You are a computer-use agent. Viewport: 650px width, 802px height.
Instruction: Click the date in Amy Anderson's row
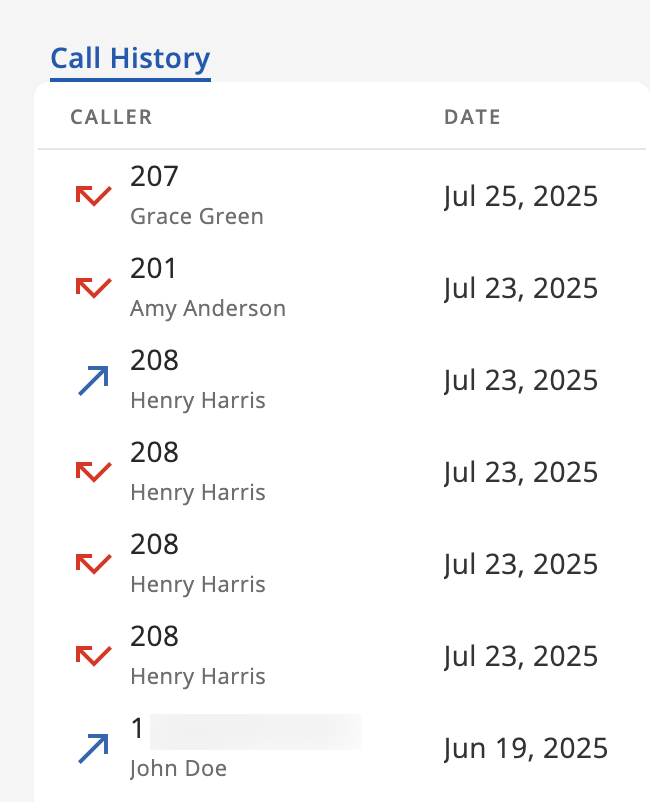520,288
